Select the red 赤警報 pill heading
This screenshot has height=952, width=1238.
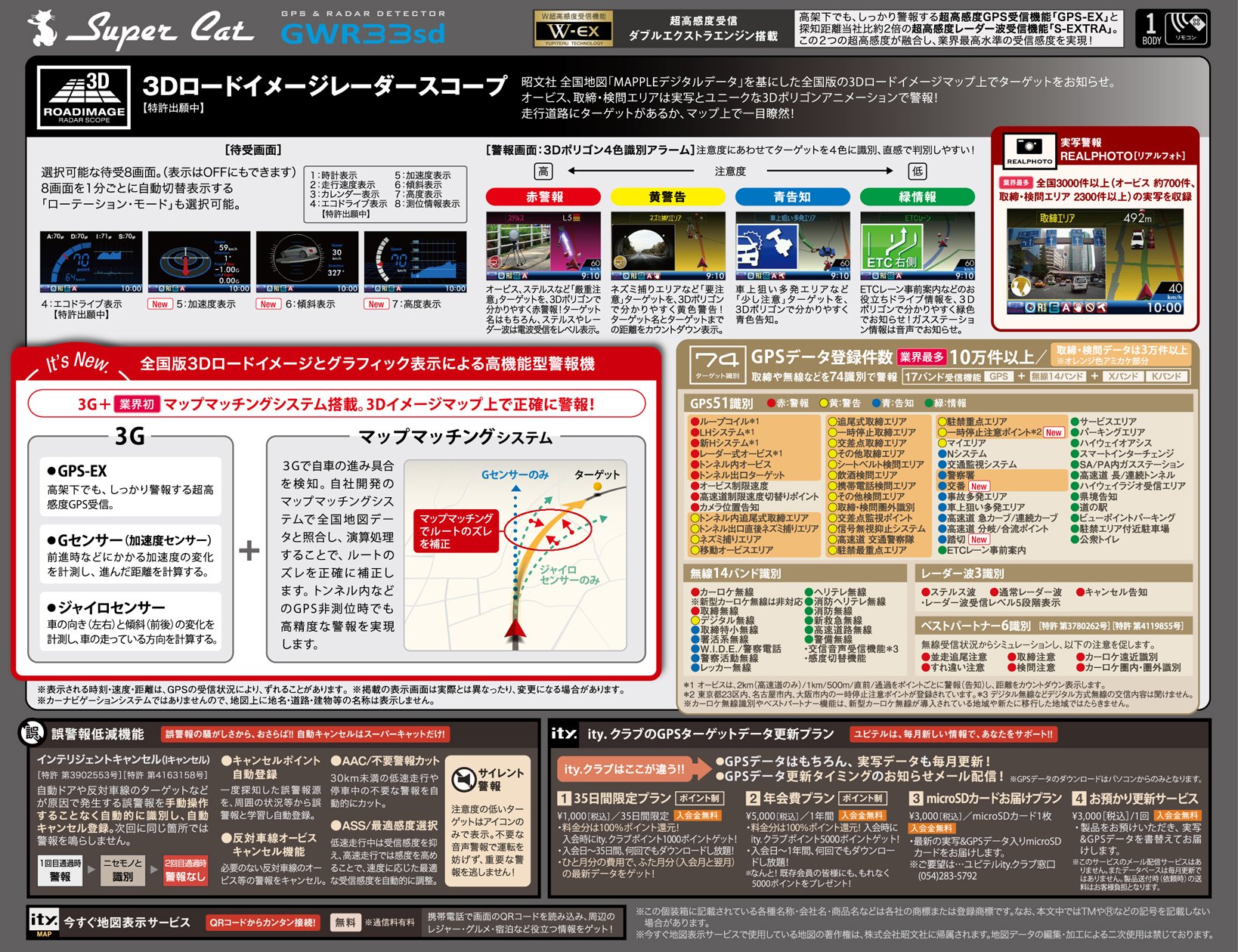(x=543, y=197)
